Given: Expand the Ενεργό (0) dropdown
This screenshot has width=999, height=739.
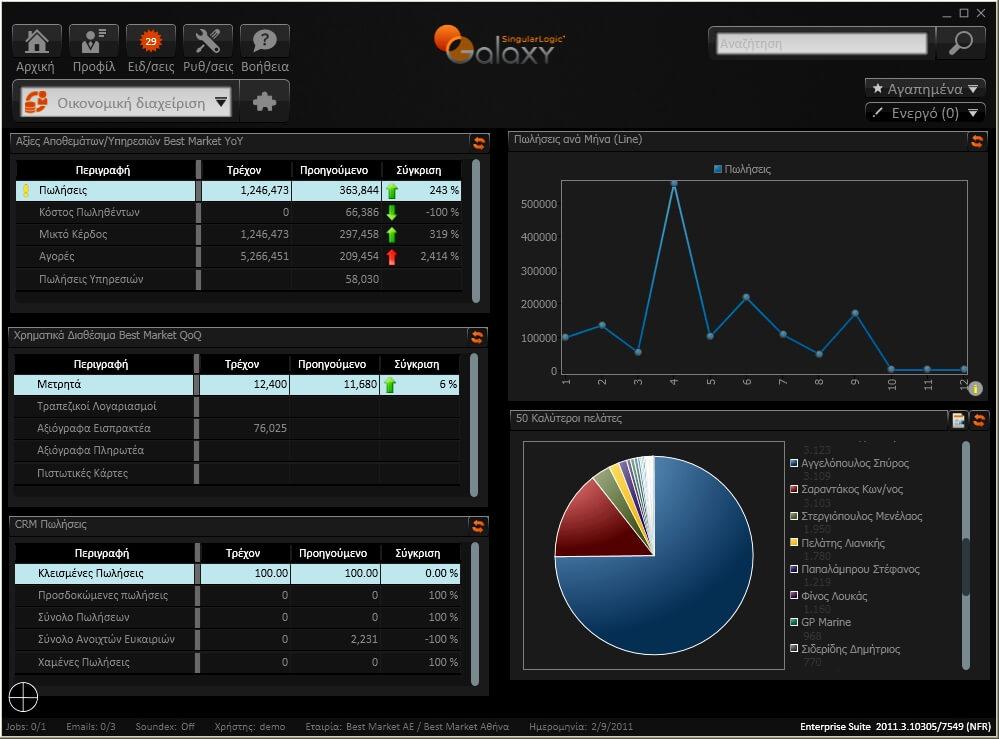Looking at the screenshot, I should 925,113.
